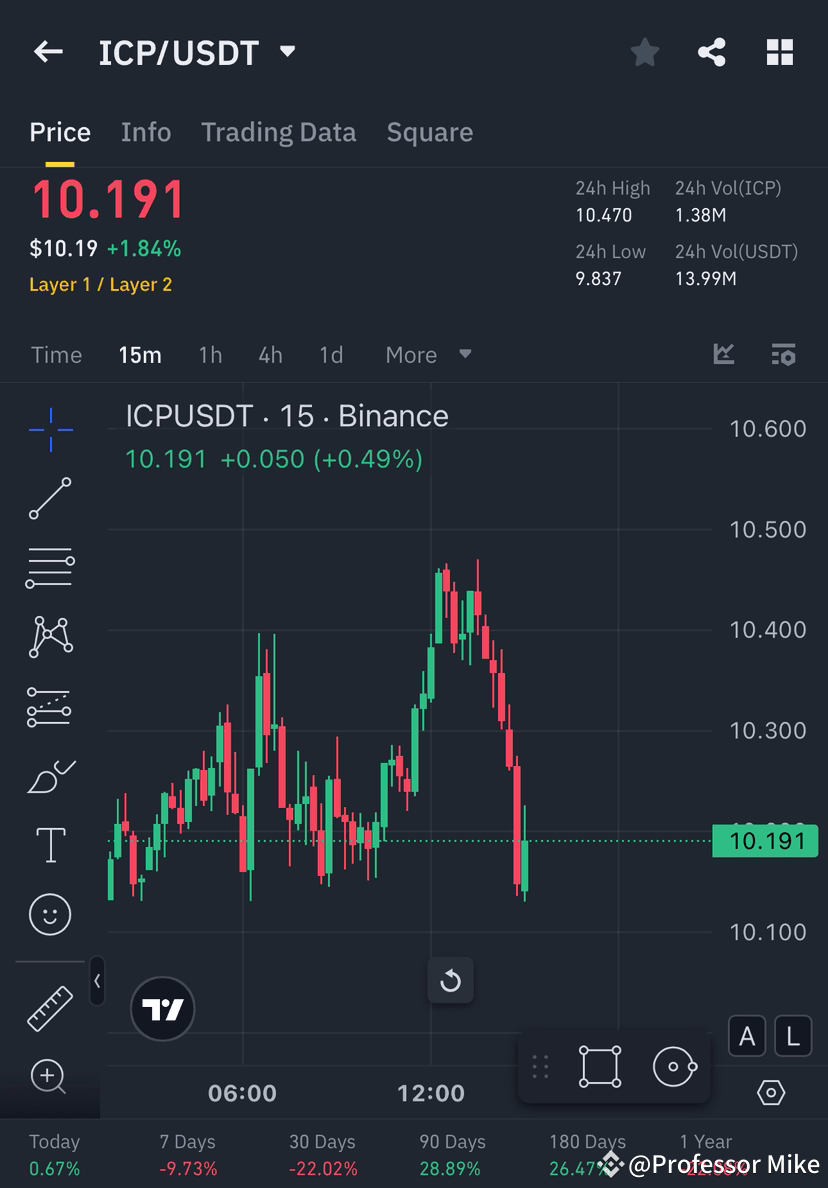Open the XABCD pattern drawing tool
Viewport: 828px width, 1188px height.
pos(50,637)
